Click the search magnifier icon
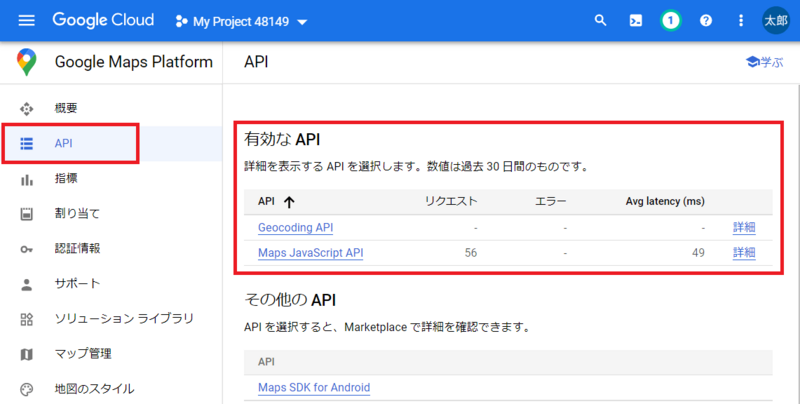 (600, 20)
